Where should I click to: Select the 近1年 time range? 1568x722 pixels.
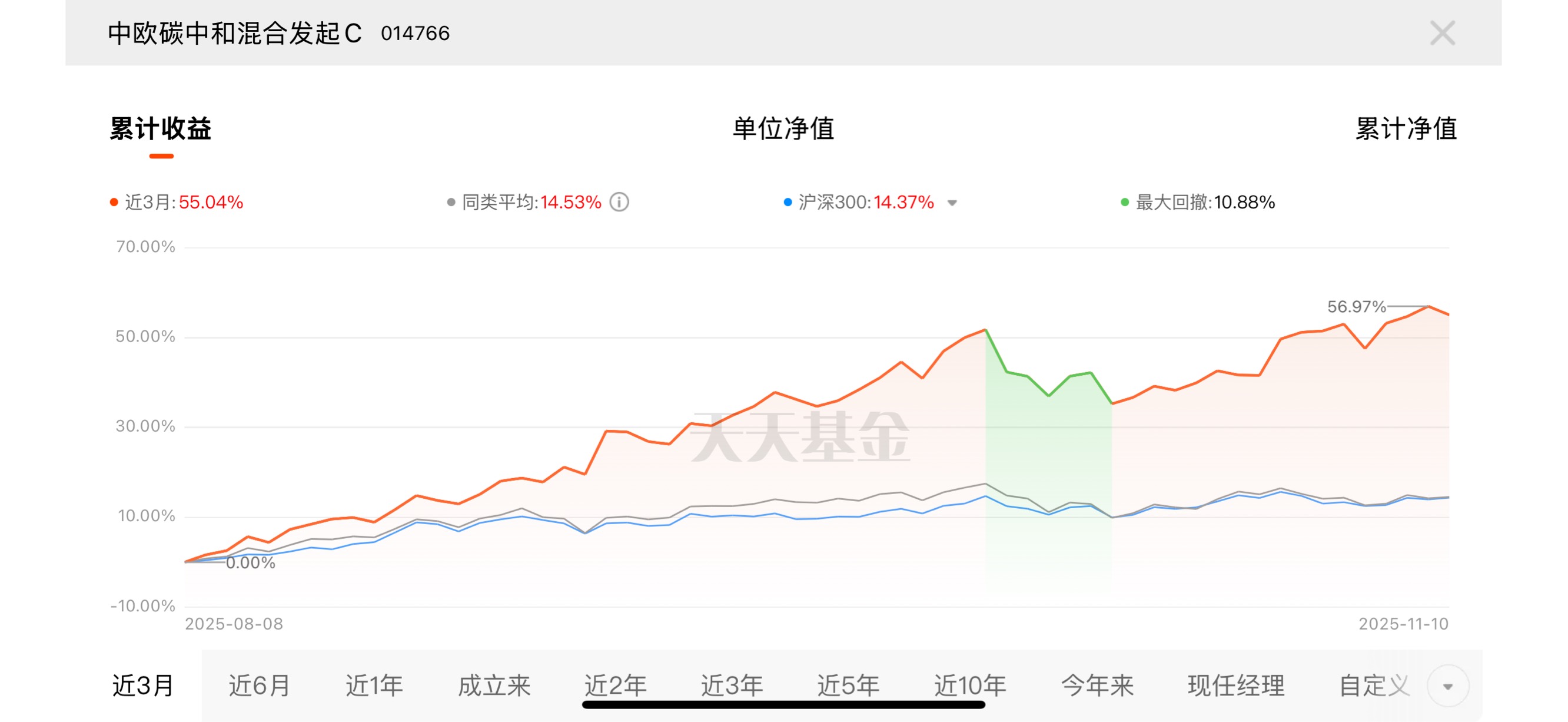pos(374,686)
